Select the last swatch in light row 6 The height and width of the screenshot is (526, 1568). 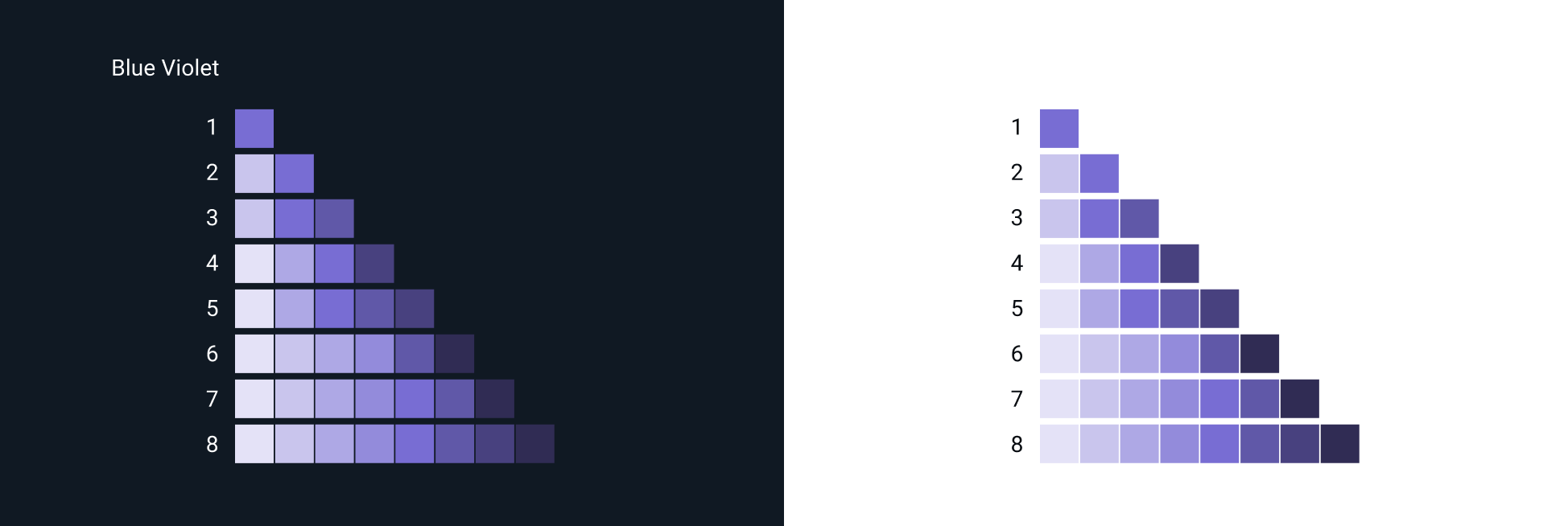coord(1260,354)
